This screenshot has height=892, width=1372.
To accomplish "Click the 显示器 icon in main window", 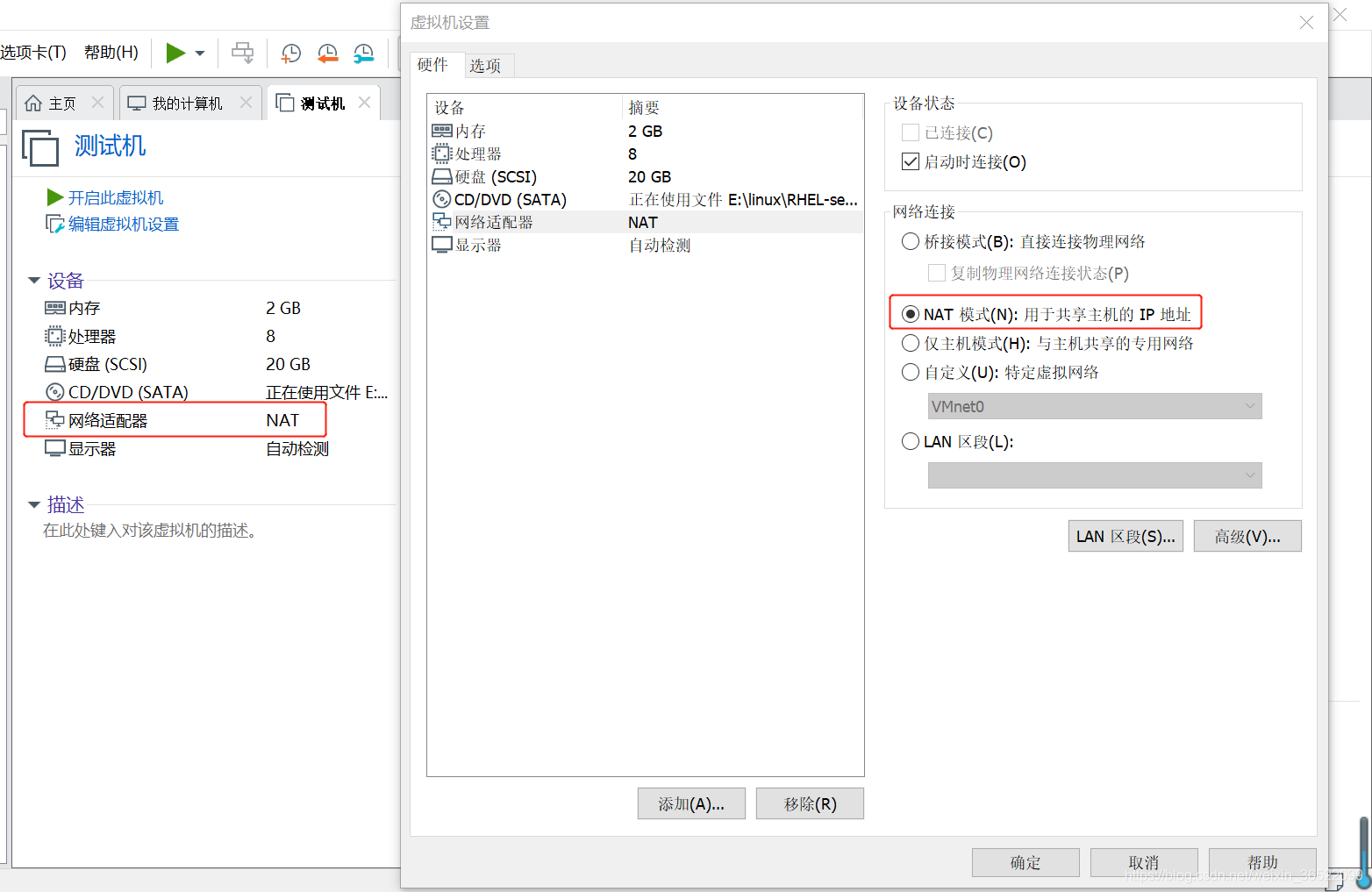I will click(x=54, y=448).
